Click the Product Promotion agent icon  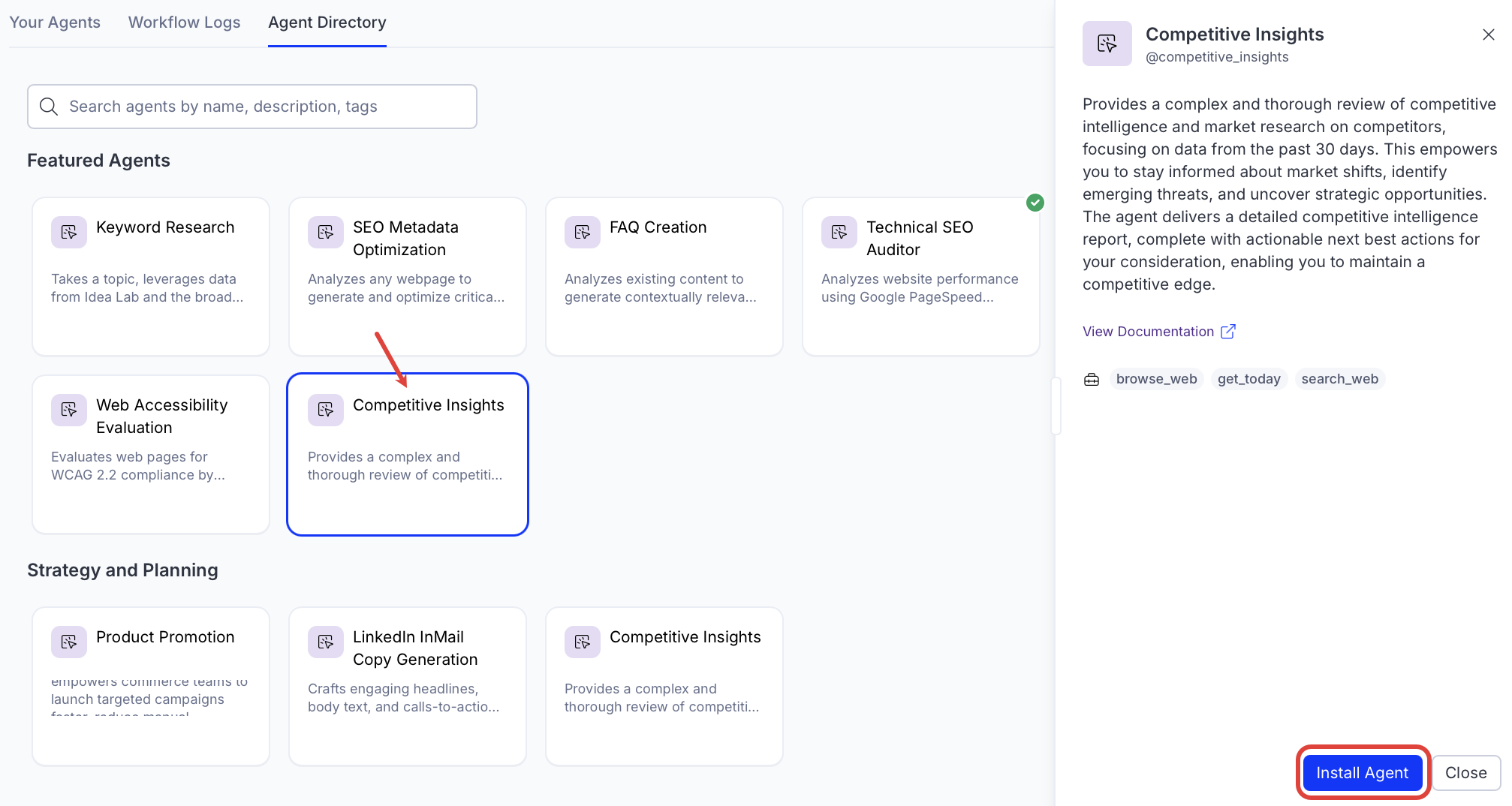click(68, 642)
